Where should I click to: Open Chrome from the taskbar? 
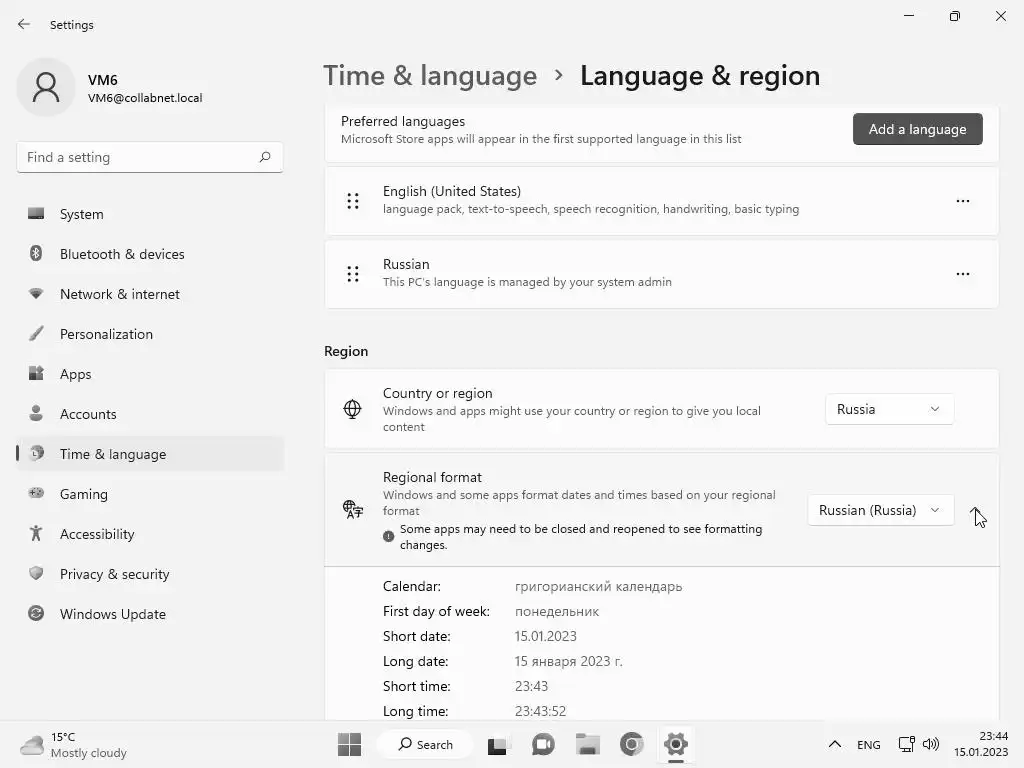(x=632, y=744)
